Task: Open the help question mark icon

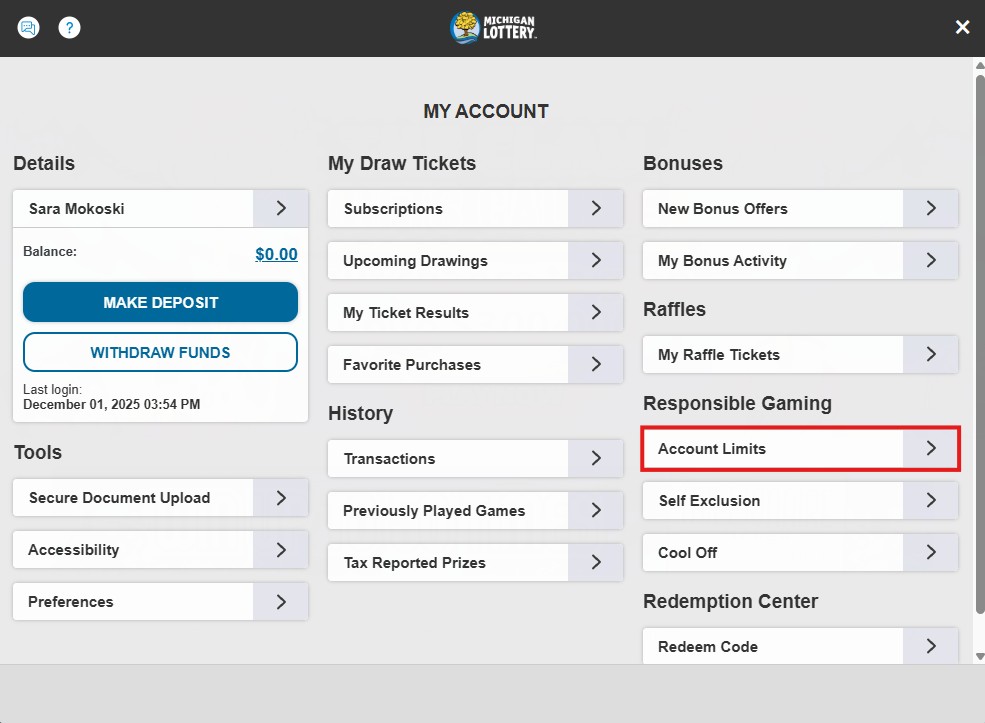Action: click(69, 28)
